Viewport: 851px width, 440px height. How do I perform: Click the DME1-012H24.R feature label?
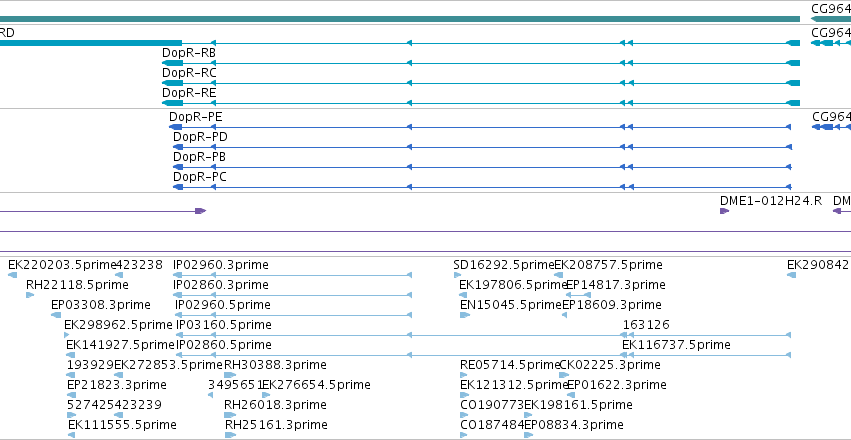(x=771, y=201)
